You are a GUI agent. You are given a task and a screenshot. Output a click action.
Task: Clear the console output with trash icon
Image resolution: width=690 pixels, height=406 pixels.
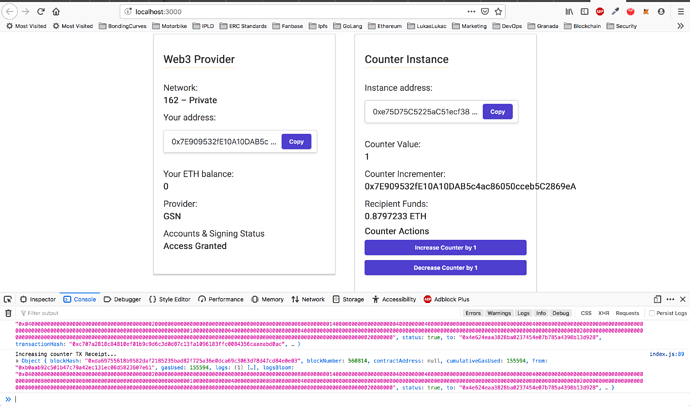pos(8,313)
